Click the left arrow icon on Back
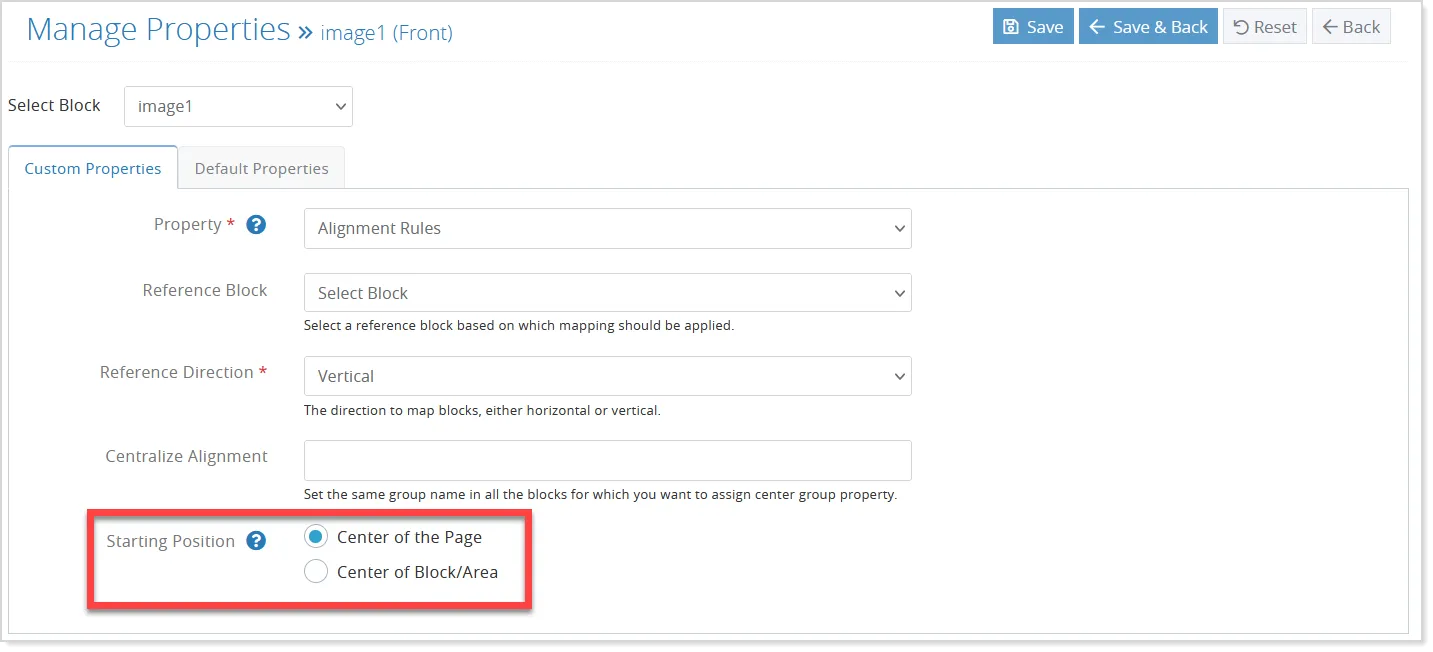The image size is (1433, 652). [x=1330, y=27]
